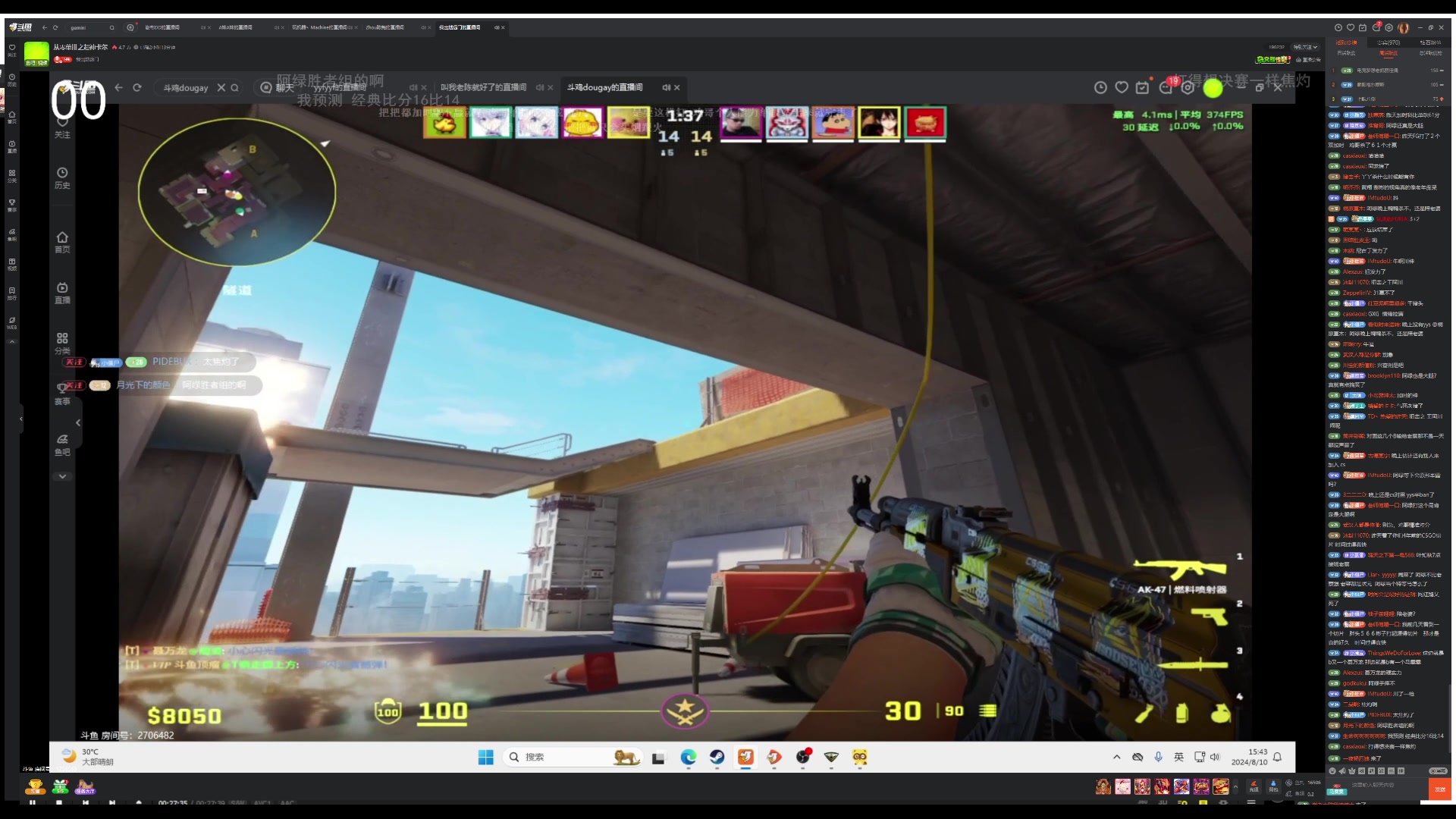This screenshot has height=819, width=1456.
Task: Switch to the Machine的直播间 tab
Action: (x=318, y=27)
